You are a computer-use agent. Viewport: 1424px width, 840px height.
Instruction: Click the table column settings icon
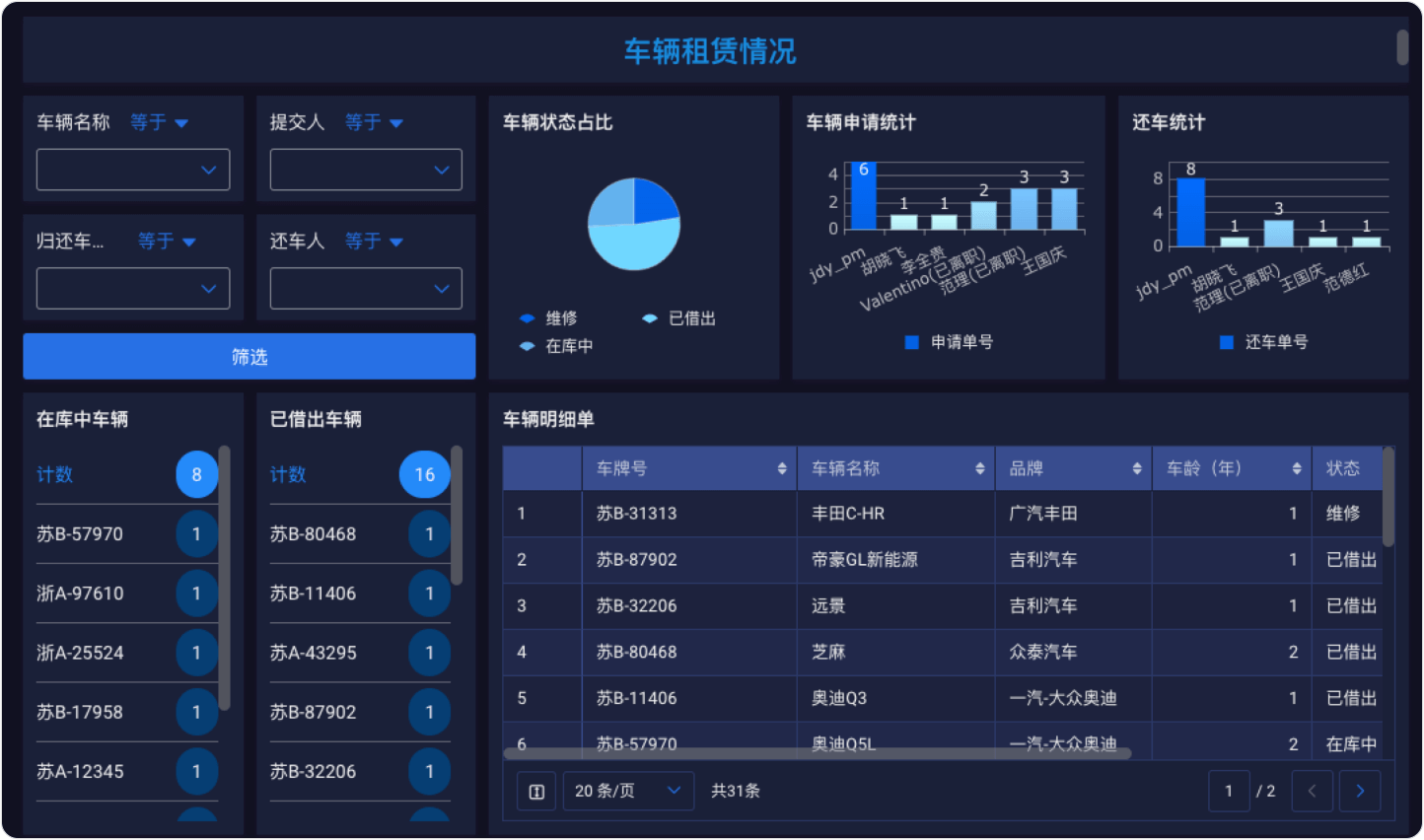[536, 792]
